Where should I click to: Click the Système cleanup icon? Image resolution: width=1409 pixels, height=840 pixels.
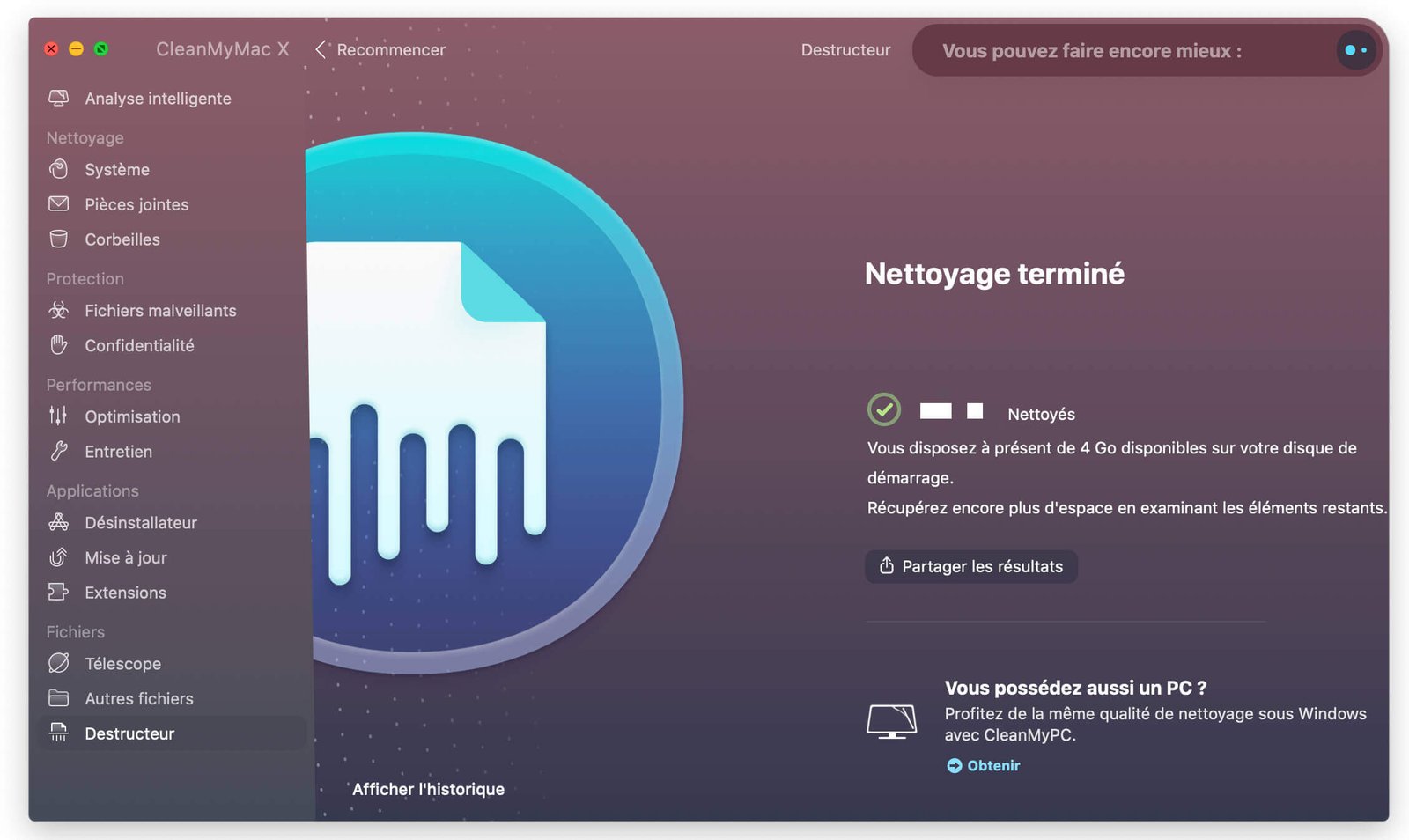tap(58, 169)
